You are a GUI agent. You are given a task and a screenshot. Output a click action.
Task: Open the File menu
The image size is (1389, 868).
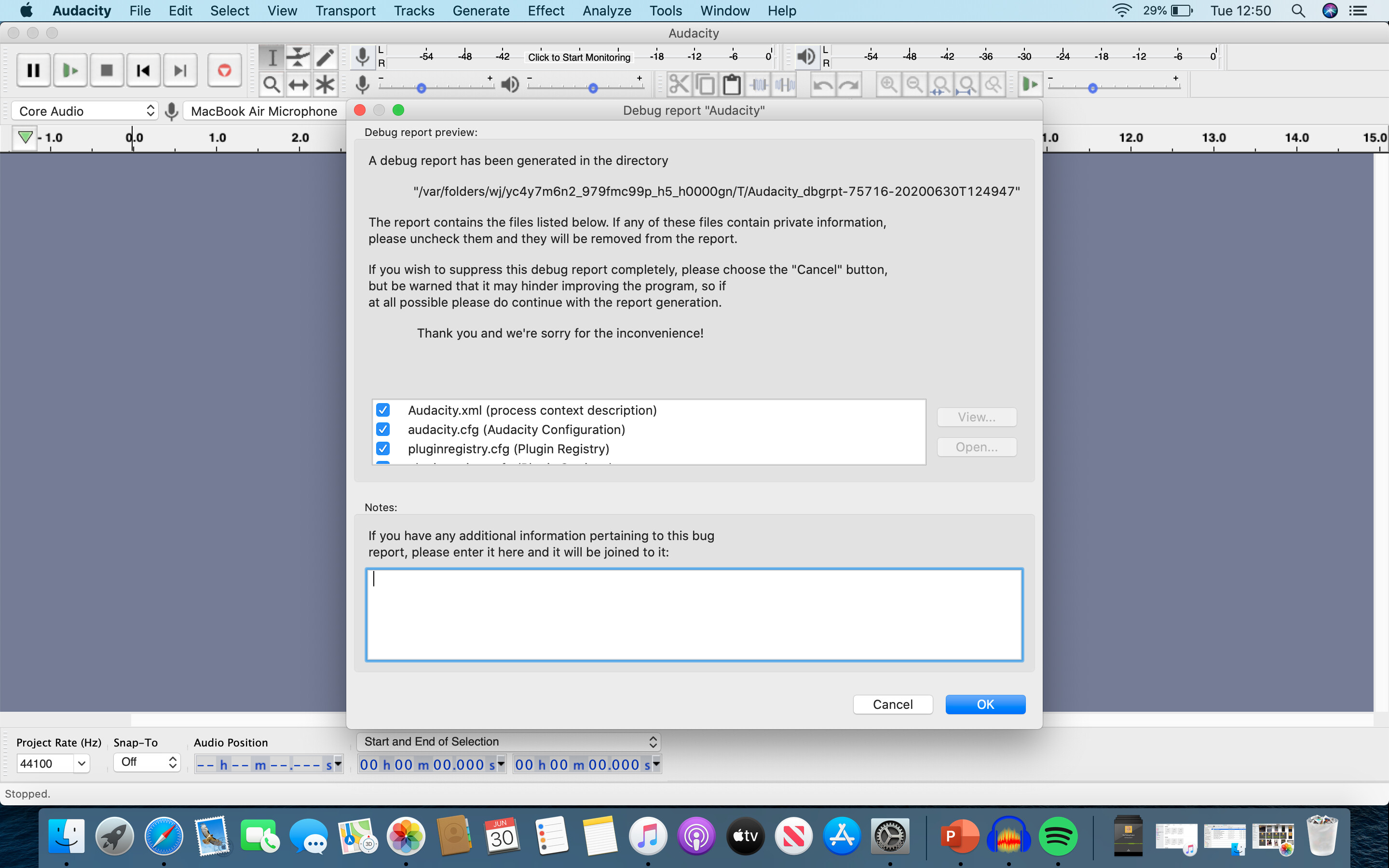(x=139, y=10)
